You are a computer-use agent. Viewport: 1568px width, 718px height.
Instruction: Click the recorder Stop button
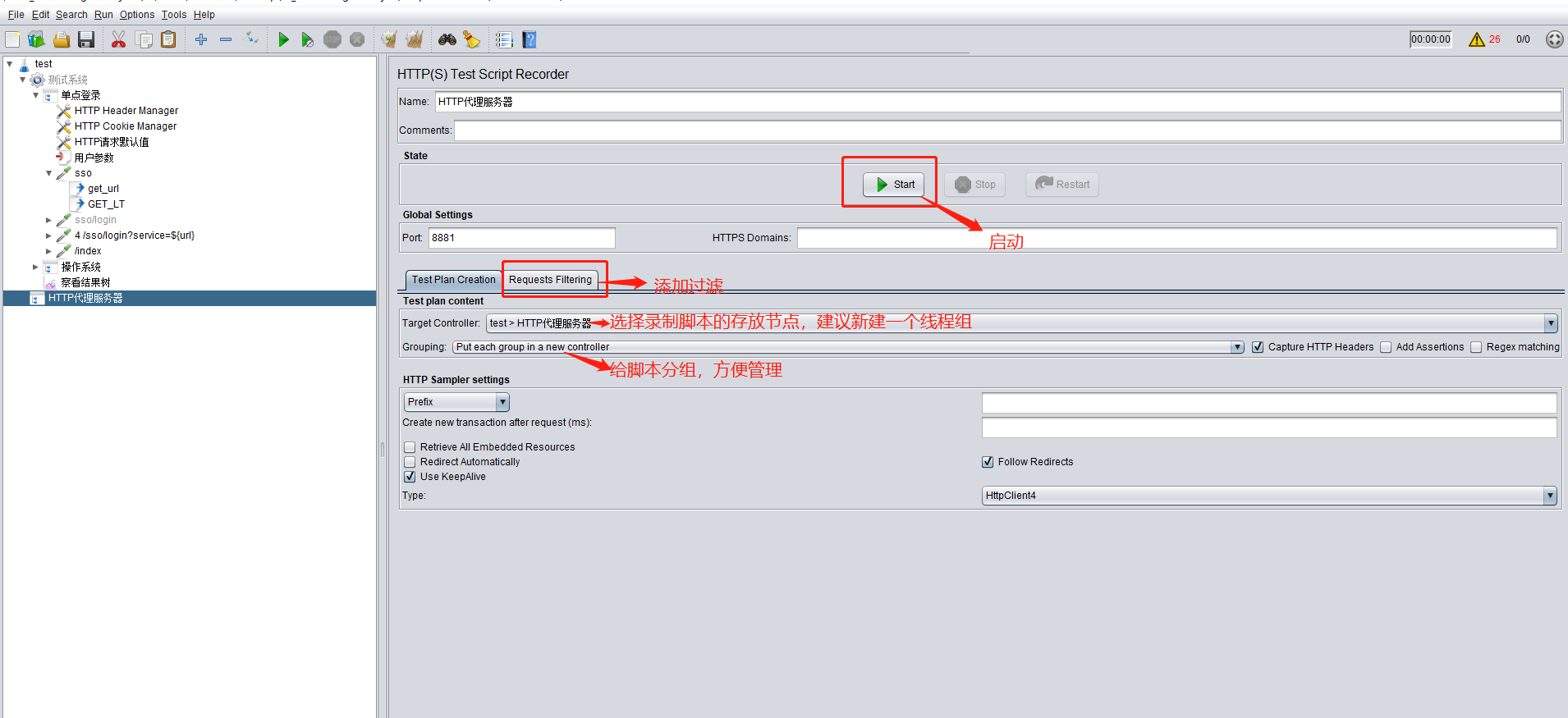(974, 185)
